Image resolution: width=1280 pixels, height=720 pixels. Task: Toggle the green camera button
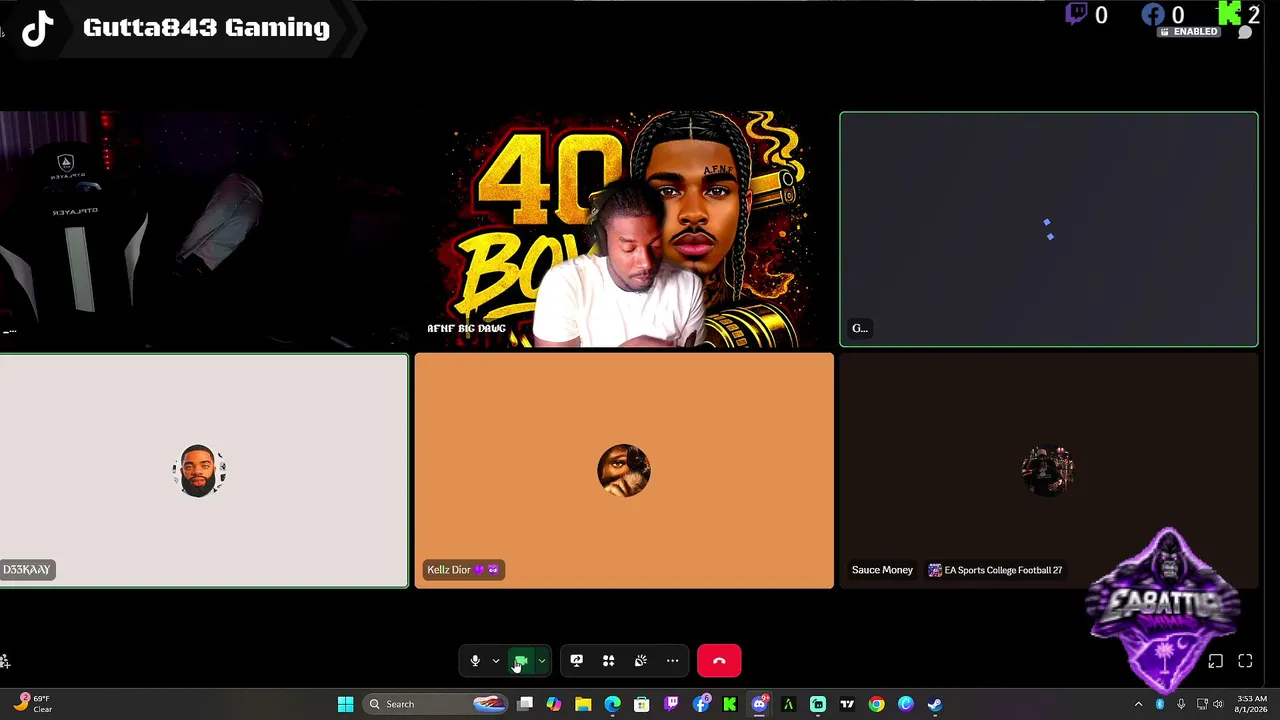pyautogui.click(x=521, y=661)
